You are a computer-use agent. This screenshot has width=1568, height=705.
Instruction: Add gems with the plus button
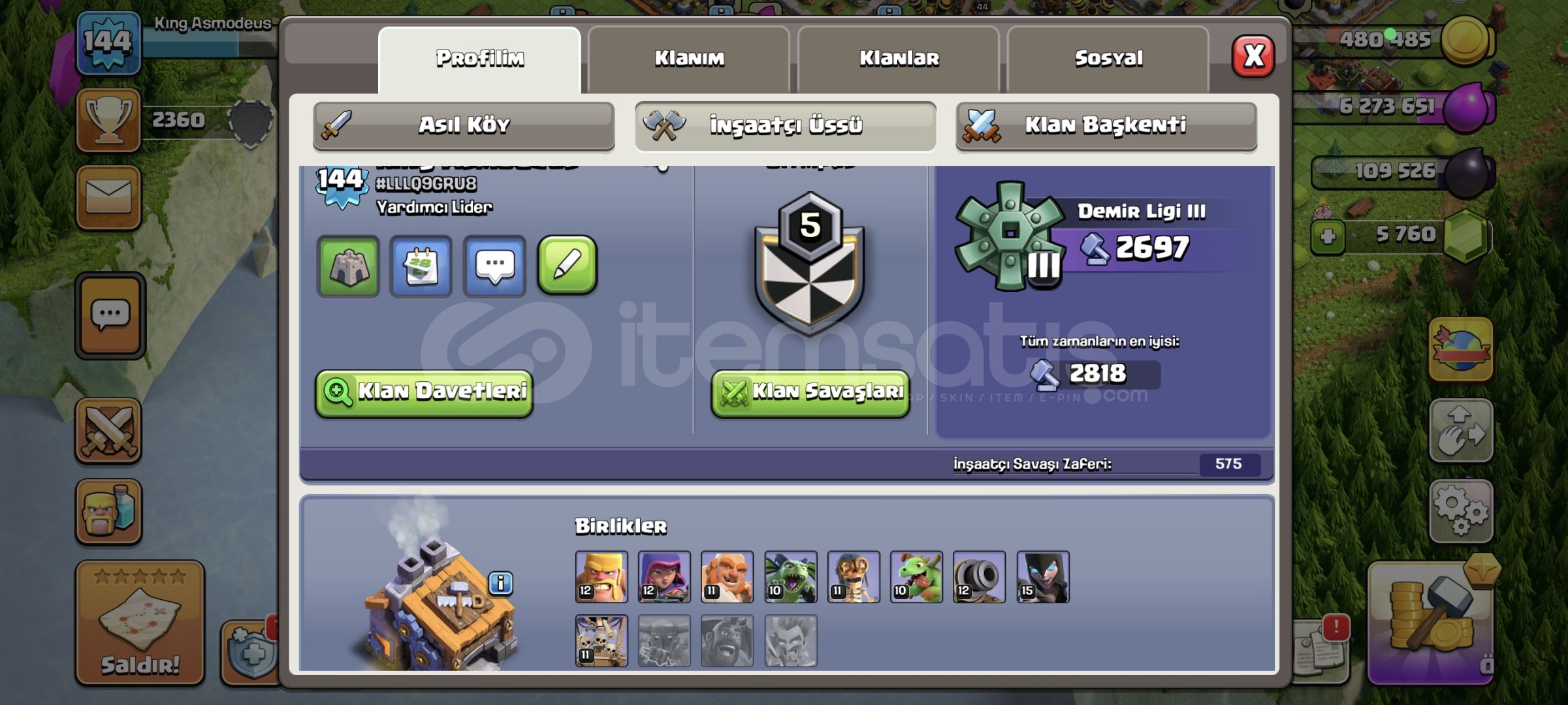pyautogui.click(x=1328, y=236)
